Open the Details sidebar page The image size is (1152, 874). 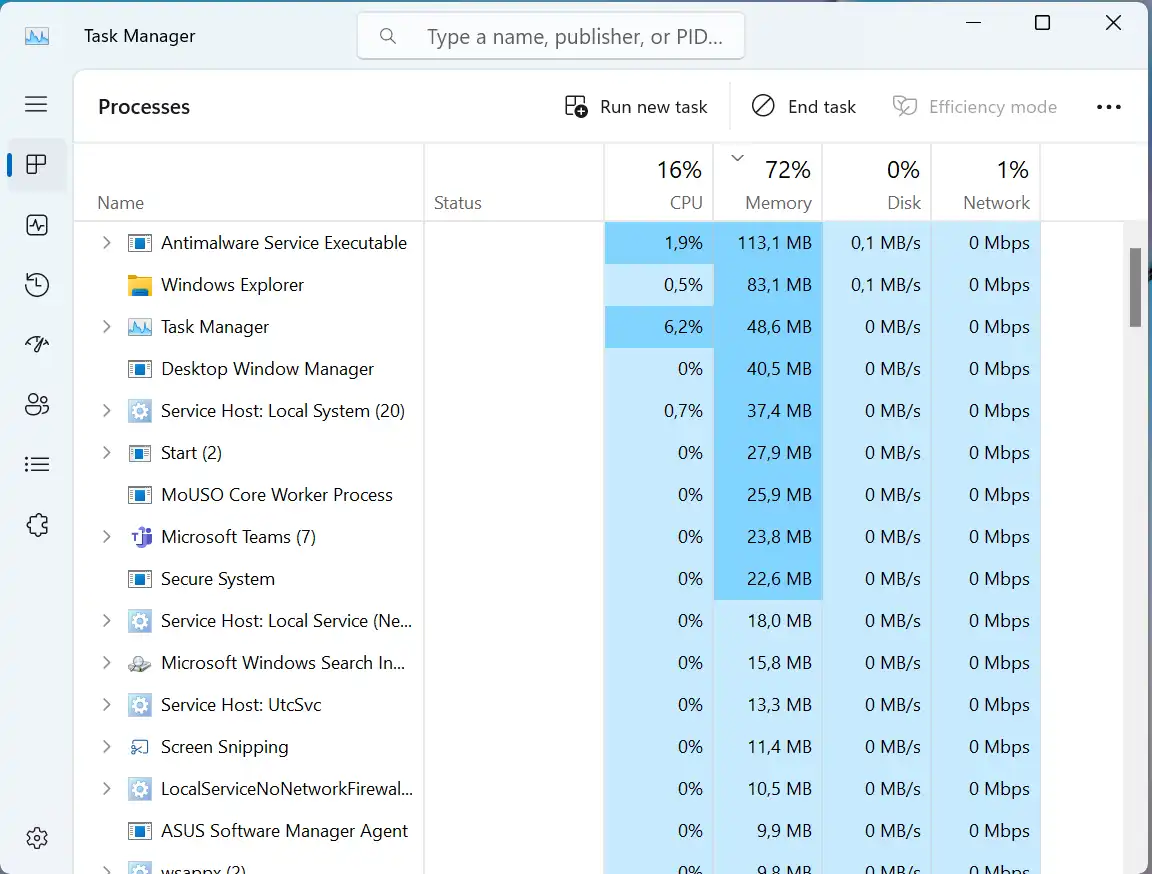36,464
